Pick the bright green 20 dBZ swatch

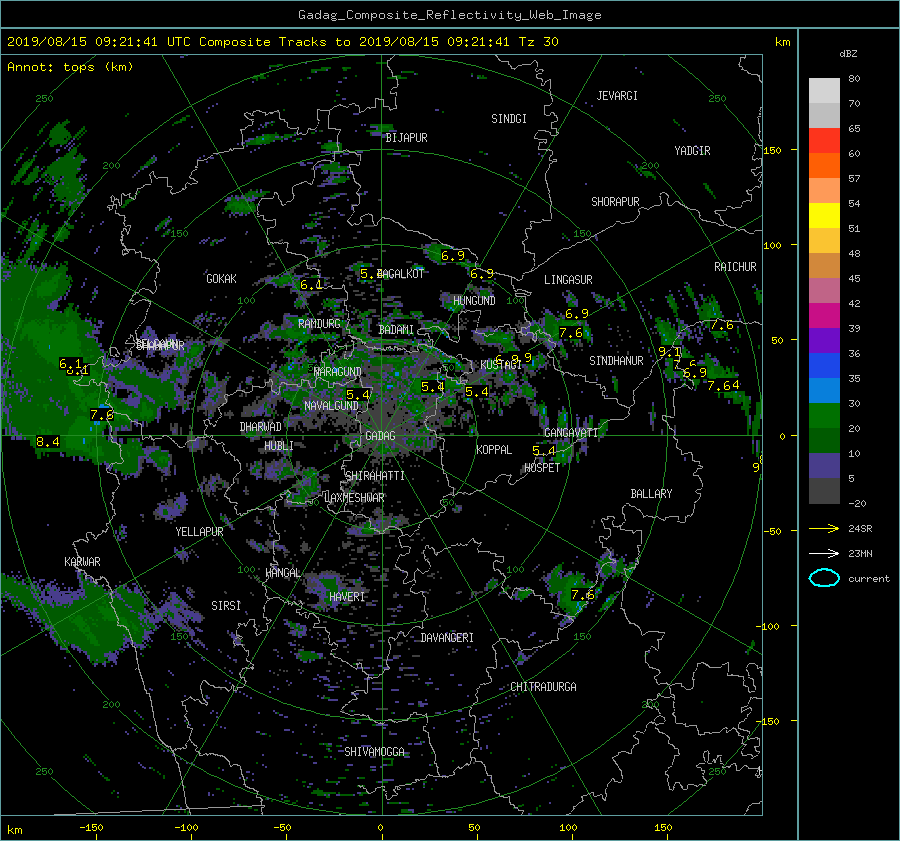[824, 416]
